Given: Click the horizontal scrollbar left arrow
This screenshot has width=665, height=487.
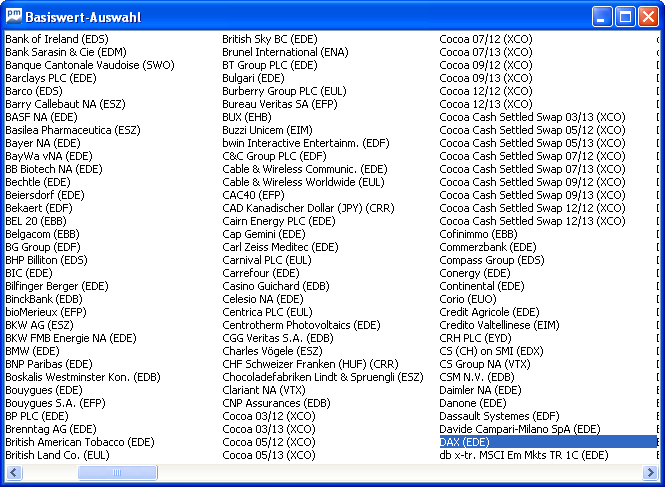Looking at the screenshot, I should [11, 472].
